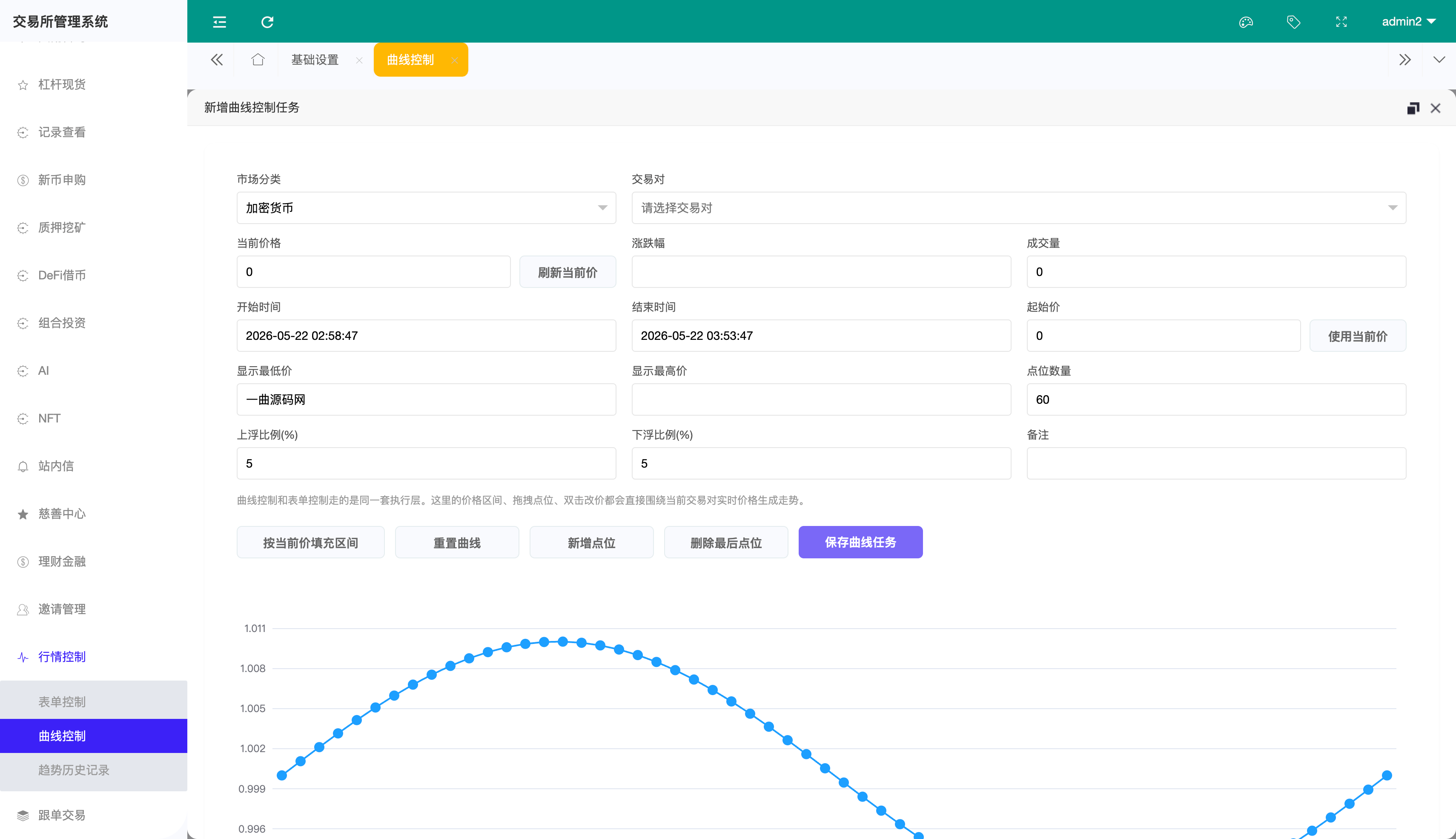The width and height of the screenshot is (1456, 839).
Task: Open DeFi借币 sidebar menu
Action: coord(93,276)
